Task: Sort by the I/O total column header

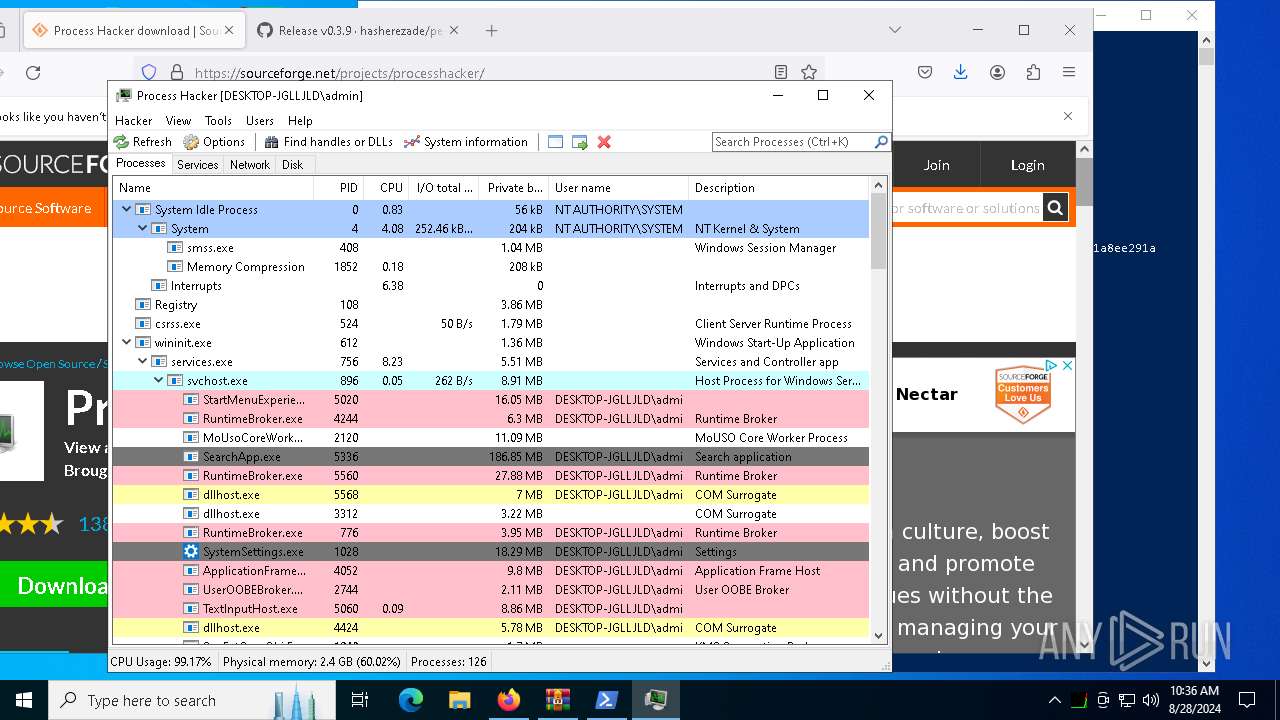Action: pos(444,188)
